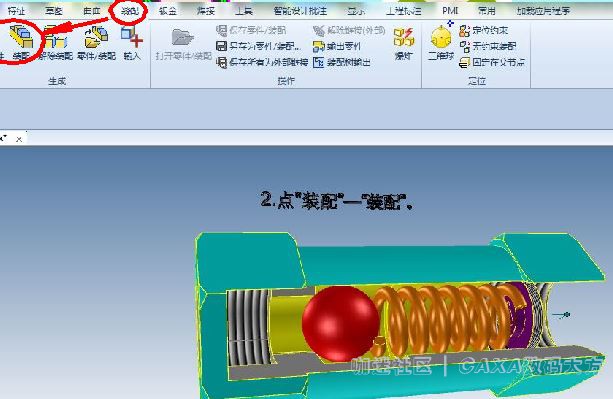The width and height of the screenshot is (613, 399).
Task: Switch to the 装配 ribbon tab
Action: click(x=129, y=11)
